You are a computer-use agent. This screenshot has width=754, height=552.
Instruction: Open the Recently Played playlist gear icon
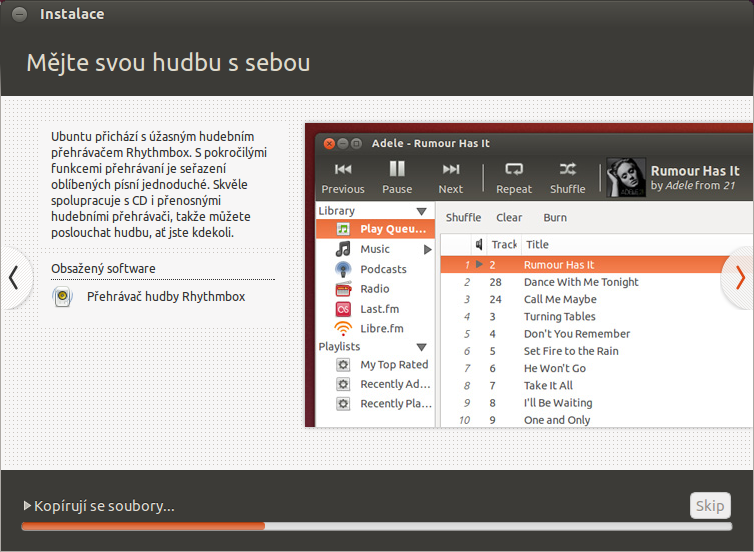[x=343, y=403]
